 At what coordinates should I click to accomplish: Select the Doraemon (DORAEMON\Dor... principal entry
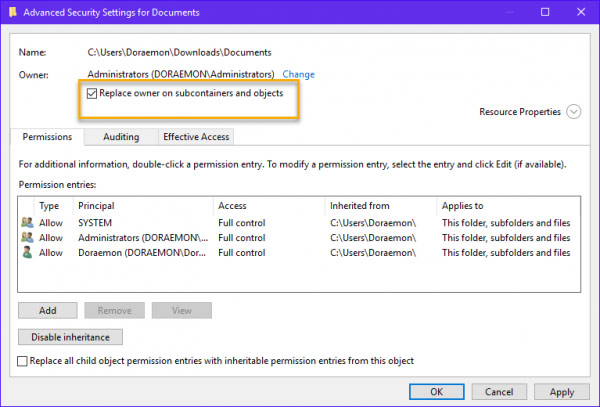click(x=142, y=252)
